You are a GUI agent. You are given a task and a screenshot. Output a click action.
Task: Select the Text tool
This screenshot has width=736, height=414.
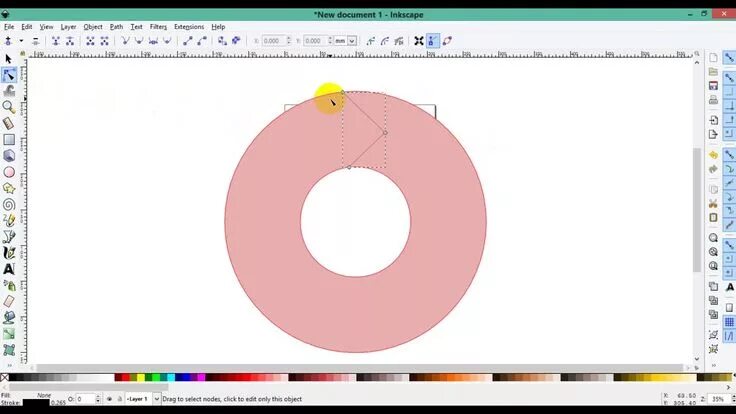click(9, 269)
